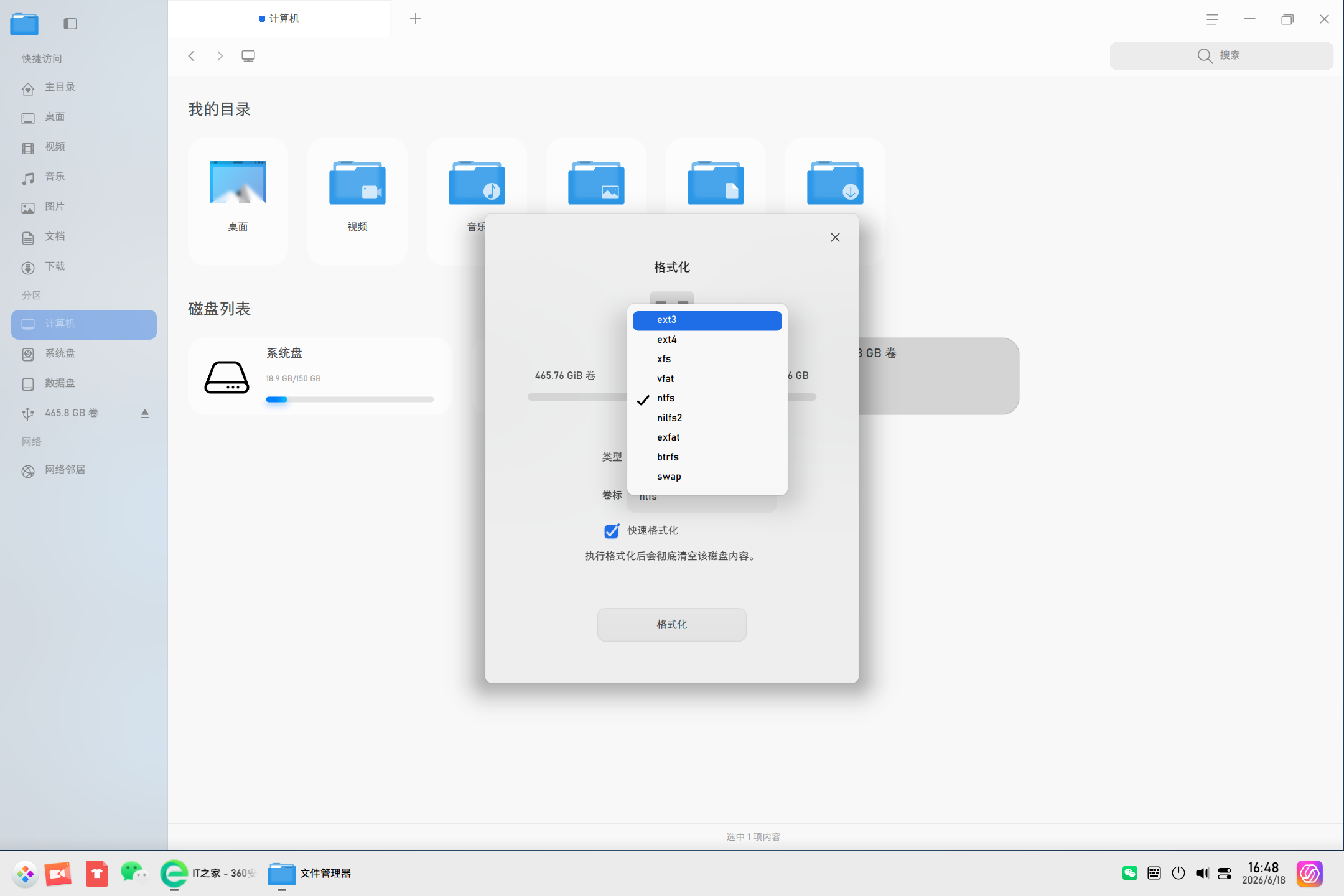Open 网络邻居 in the sidebar
1344x896 pixels.
coord(84,470)
